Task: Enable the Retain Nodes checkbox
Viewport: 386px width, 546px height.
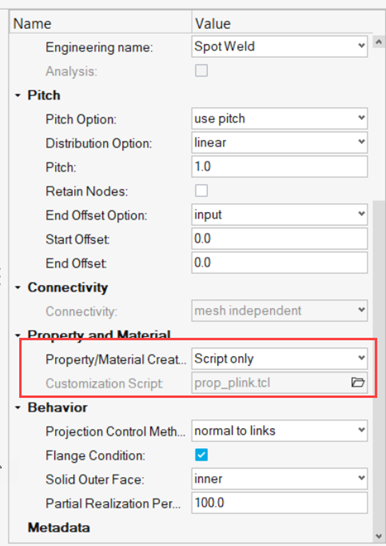Action: [202, 191]
